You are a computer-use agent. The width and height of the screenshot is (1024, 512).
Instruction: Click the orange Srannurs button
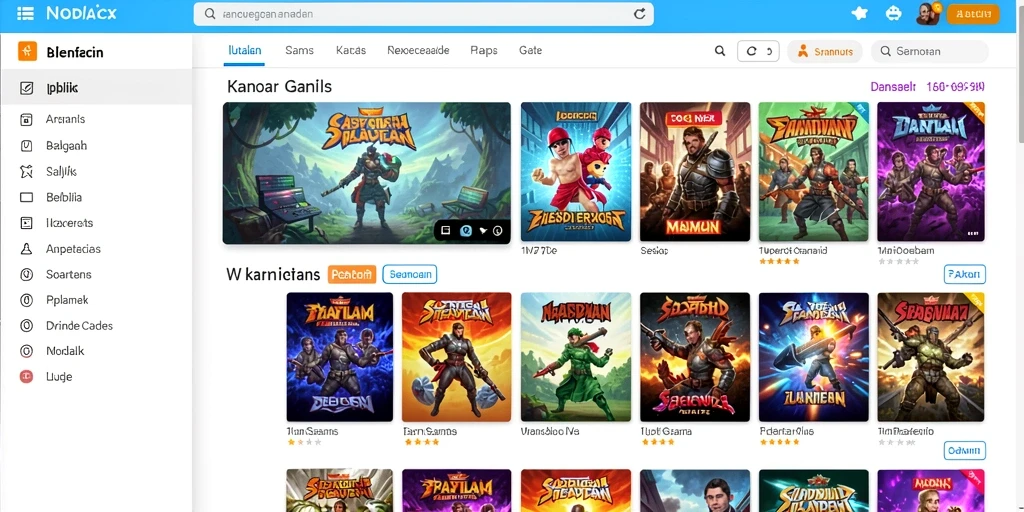825,51
